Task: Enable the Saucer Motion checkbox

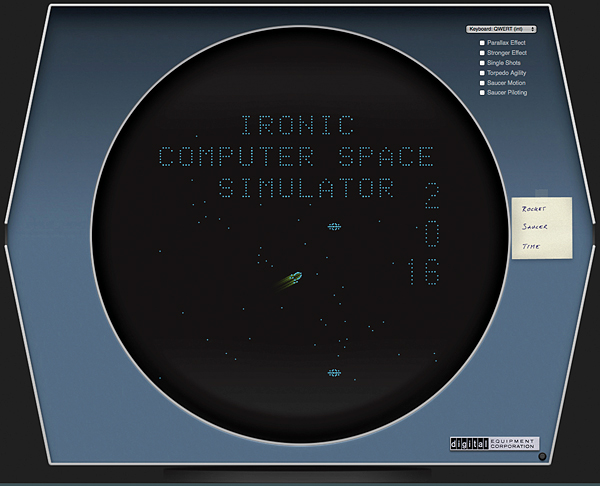Action: coord(482,83)
